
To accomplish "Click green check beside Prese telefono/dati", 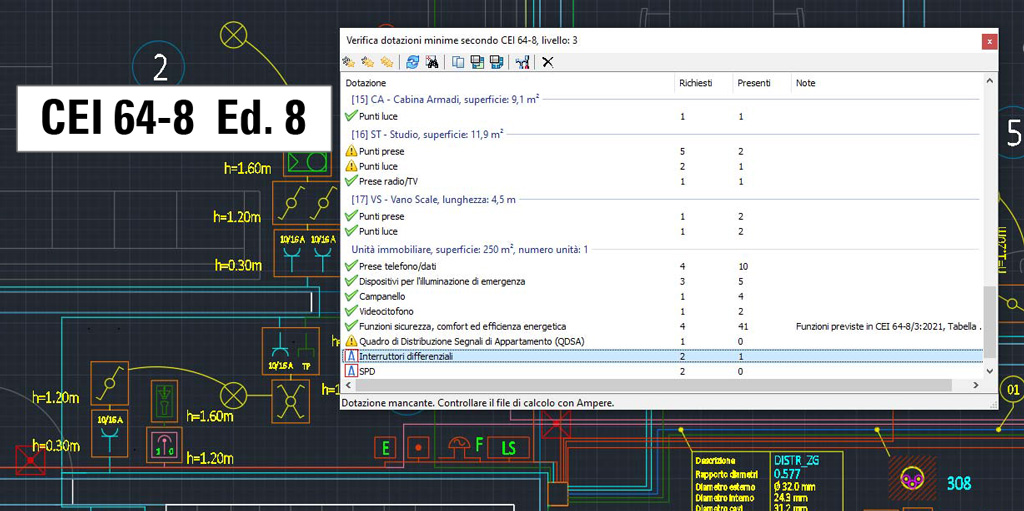I will [x=351, y=266].
